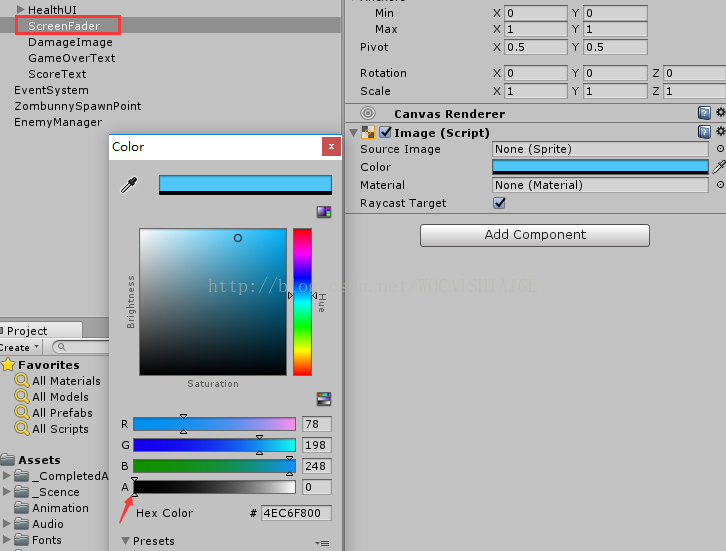
Task: Collapse the Presets section
Action: (x=125, y=540)
